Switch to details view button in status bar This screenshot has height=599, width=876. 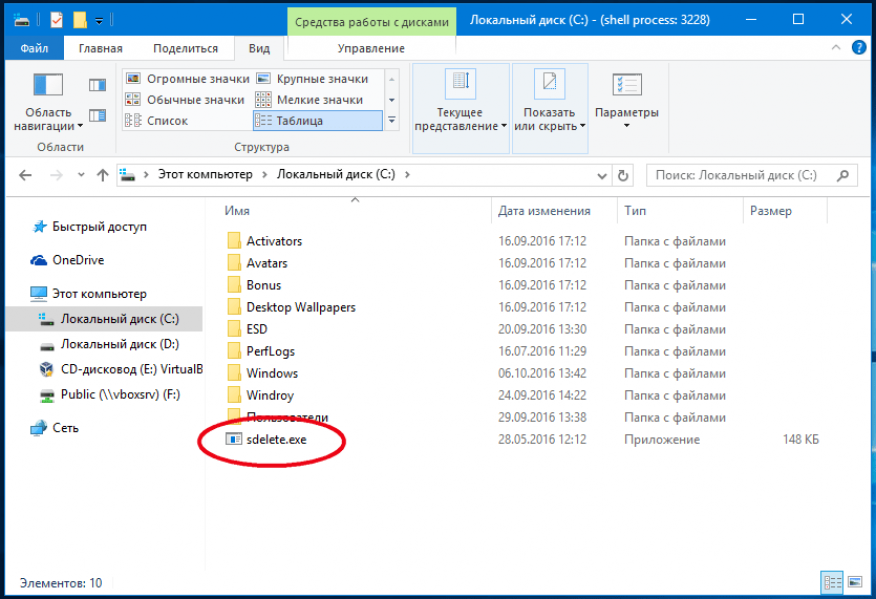832,582
